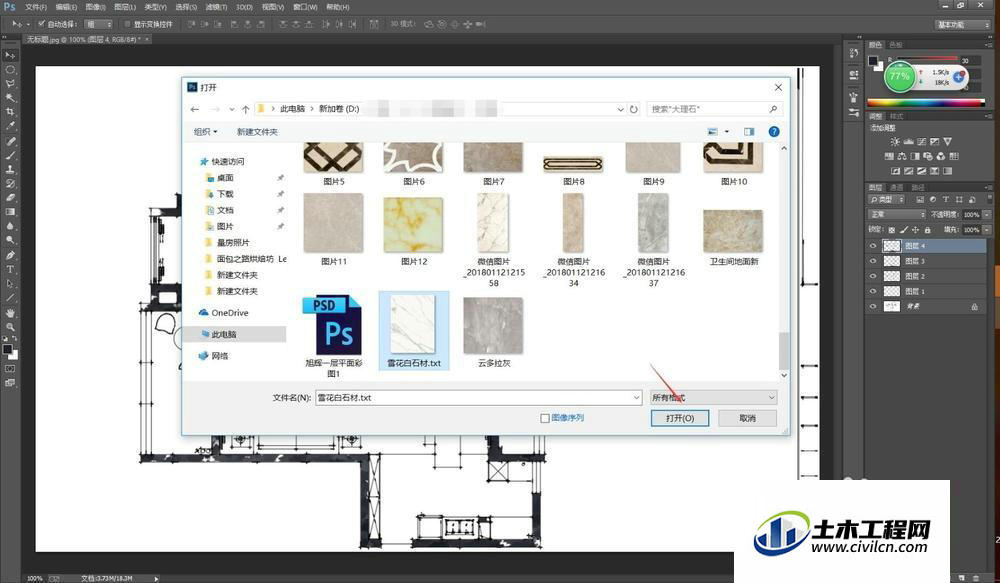
Task: Toggle the 显示变换控件 checkbox
Action: (x=128, y=24)
